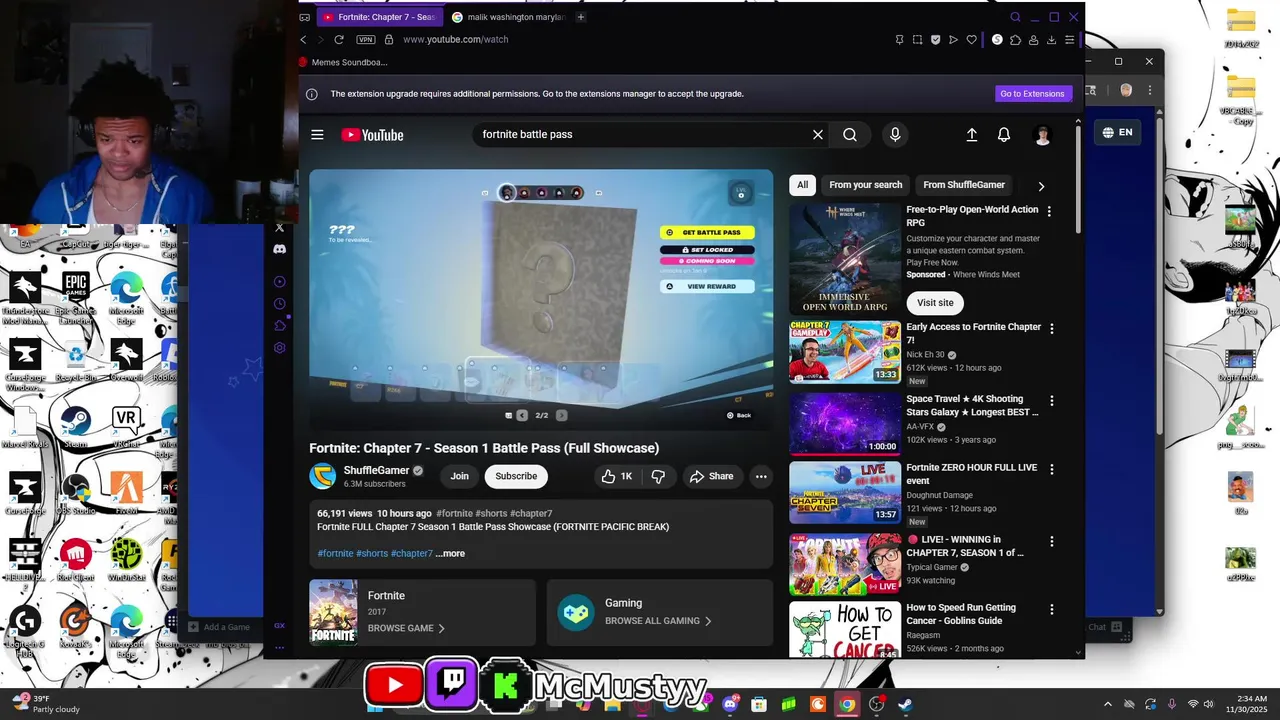Toggle the VPN badge in address bar
The height and width of the screenshot is (720, 1280).
coord(366,40)
